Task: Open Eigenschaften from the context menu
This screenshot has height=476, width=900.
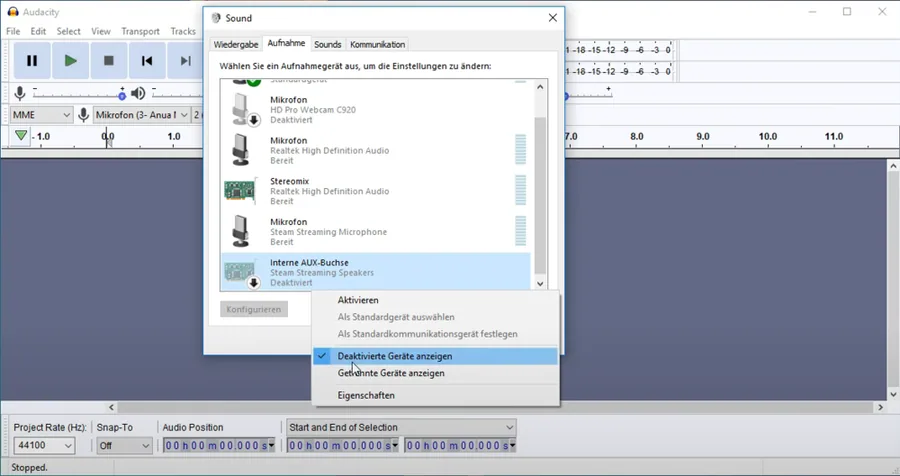Action: [435, 395]
